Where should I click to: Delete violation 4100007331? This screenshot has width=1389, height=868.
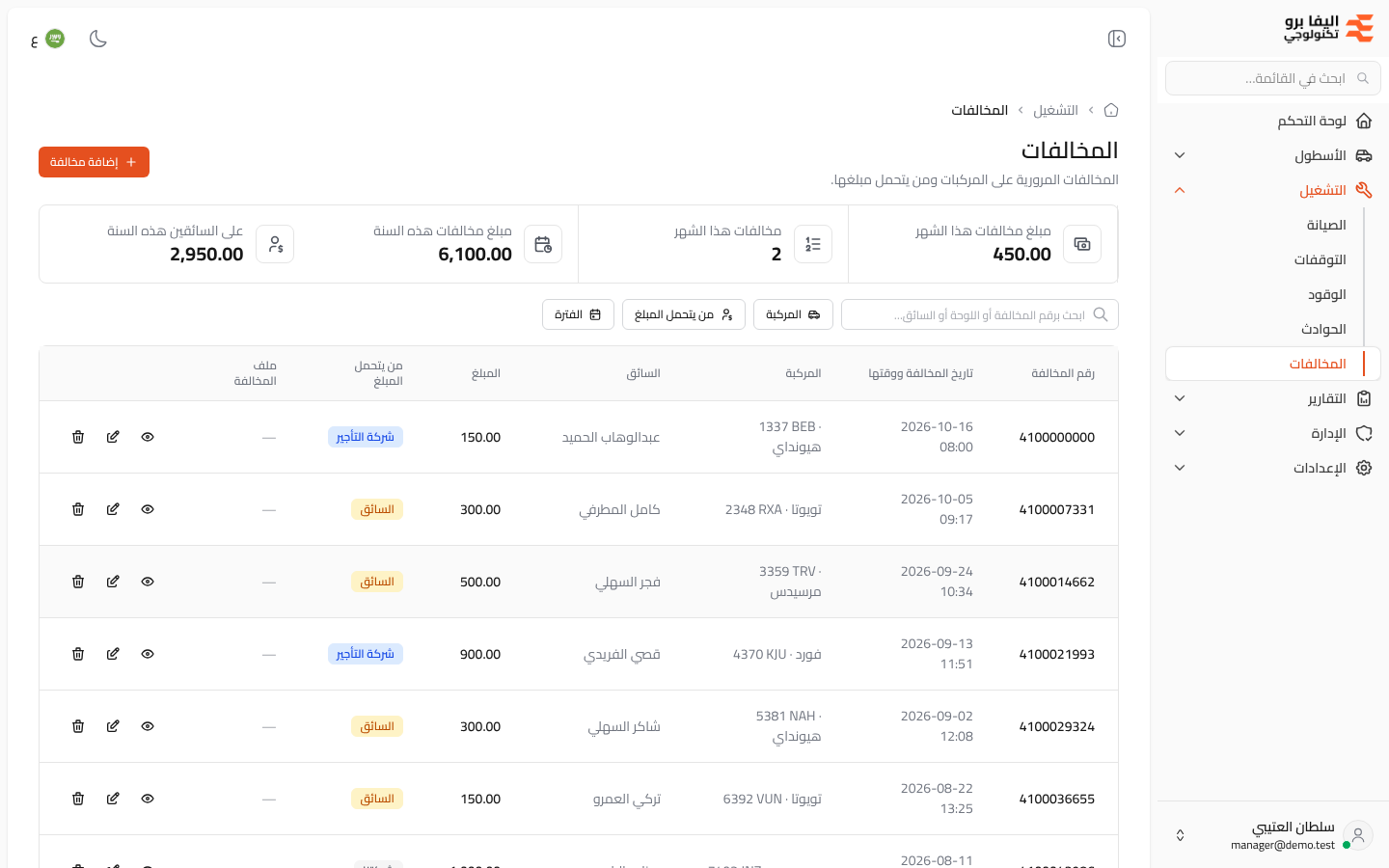78,509
